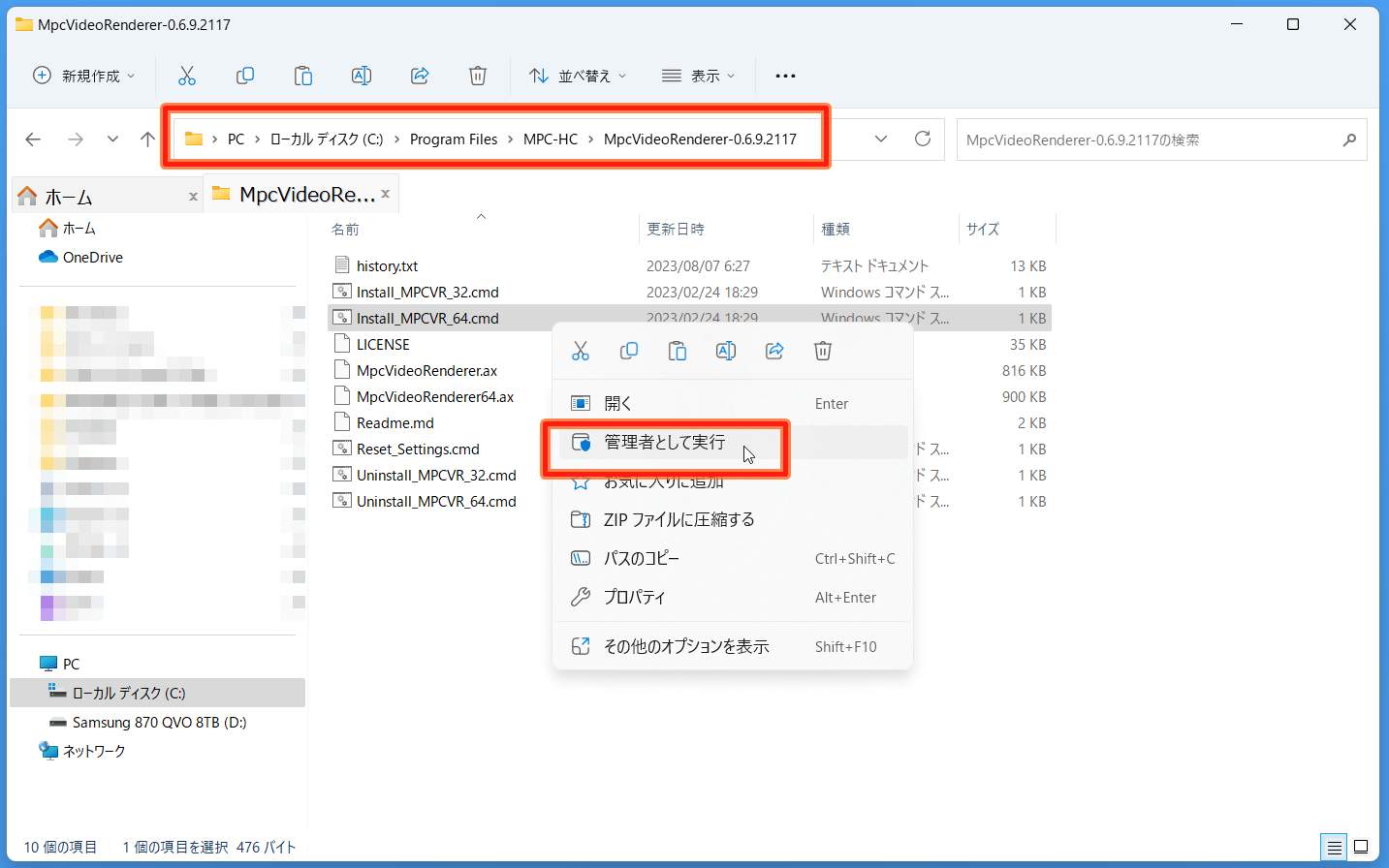Select the Uninstall_MPCVR_64.cmd file
Image resolution: width=1389 pixels, height=868 pixels.
436,502
